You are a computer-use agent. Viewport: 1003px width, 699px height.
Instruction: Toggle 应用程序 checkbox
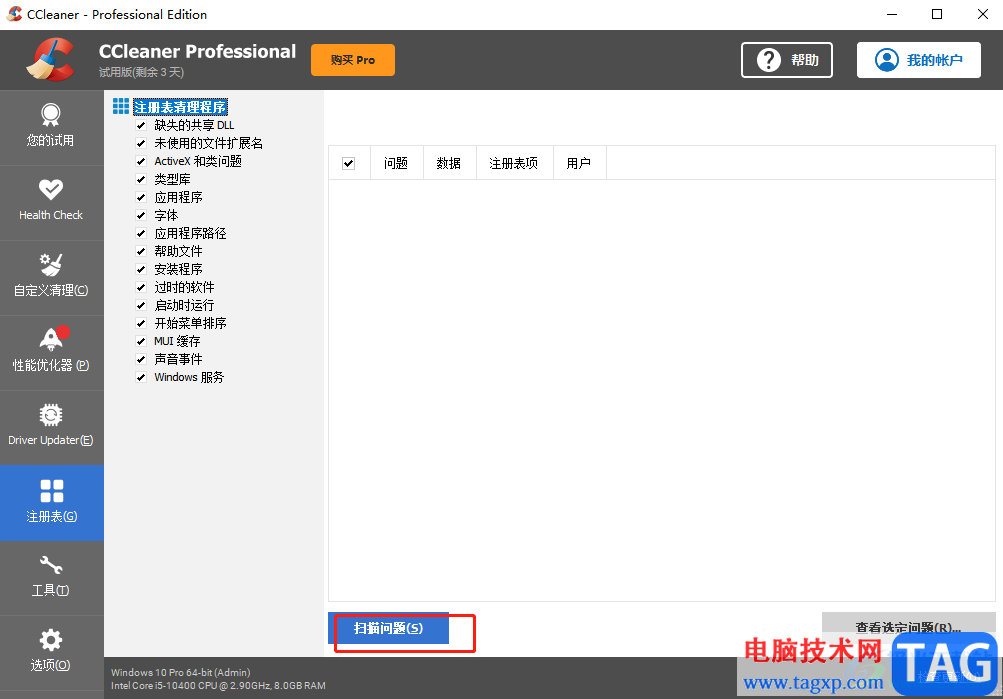coord(141,197)
